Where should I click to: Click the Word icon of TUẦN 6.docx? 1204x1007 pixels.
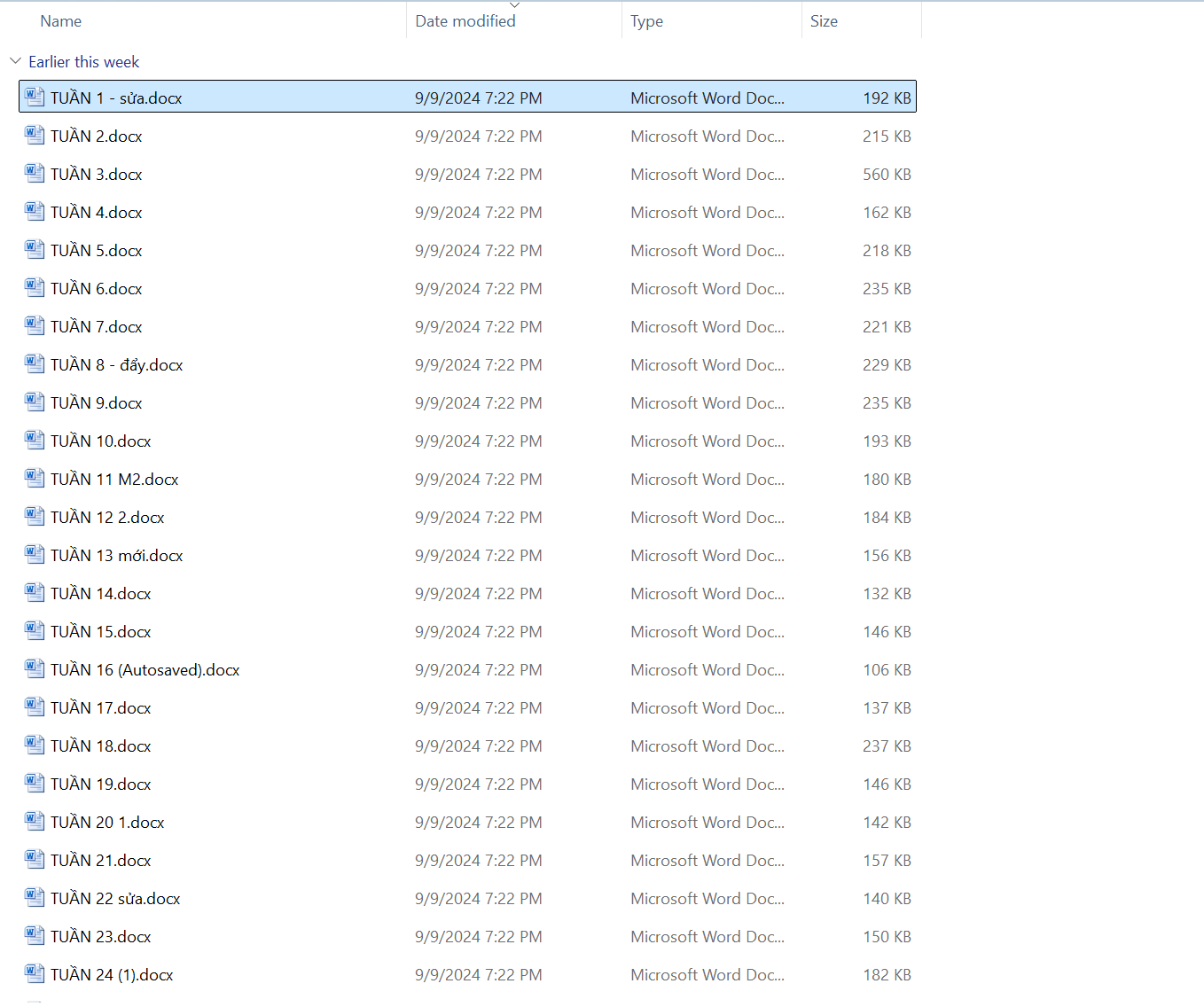pyautogui.click(x=35, y=287)
